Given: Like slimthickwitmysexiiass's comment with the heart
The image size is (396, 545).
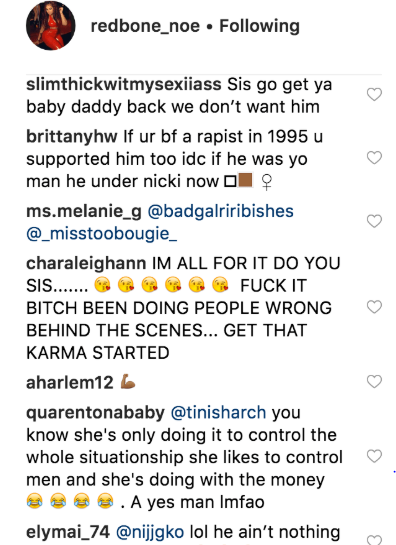Looking at the screenshot, I should coord(374,95).
